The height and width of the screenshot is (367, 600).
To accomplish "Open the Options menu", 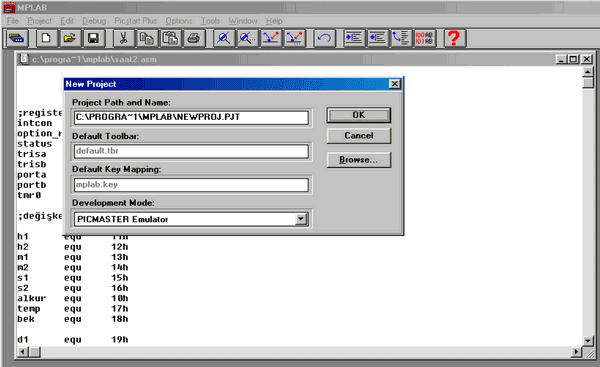I will tap(179, 21).
